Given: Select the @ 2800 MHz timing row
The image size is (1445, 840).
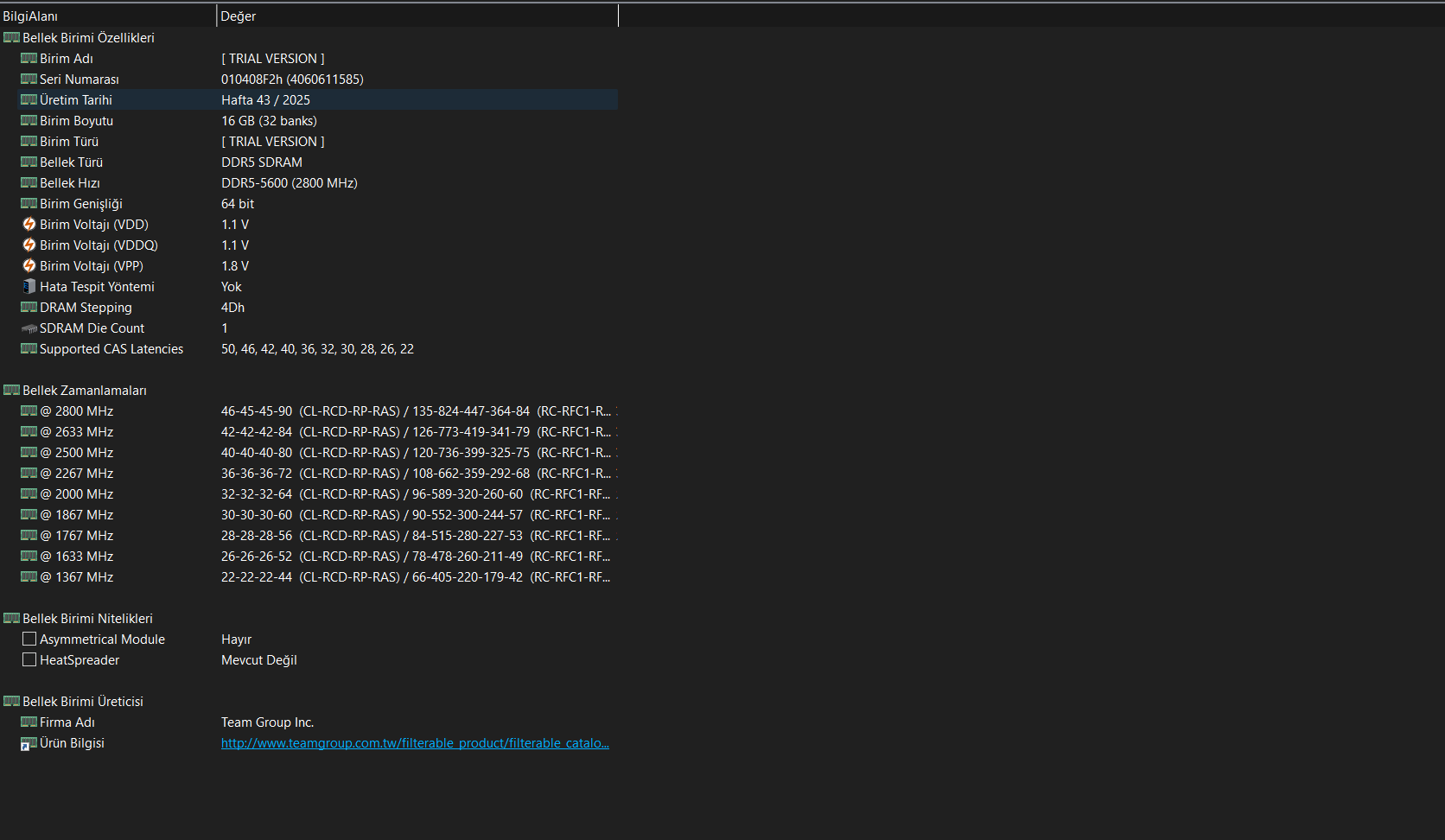Looking at the screenshot, I should point(318,411).
